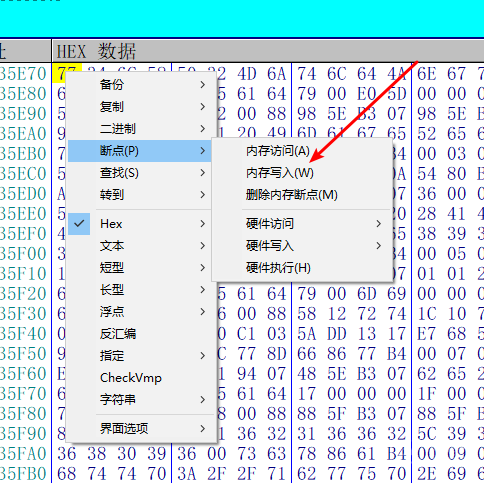
Task: Set a 内存访问(A) breakpoint
Action: [x=302, y=151]
